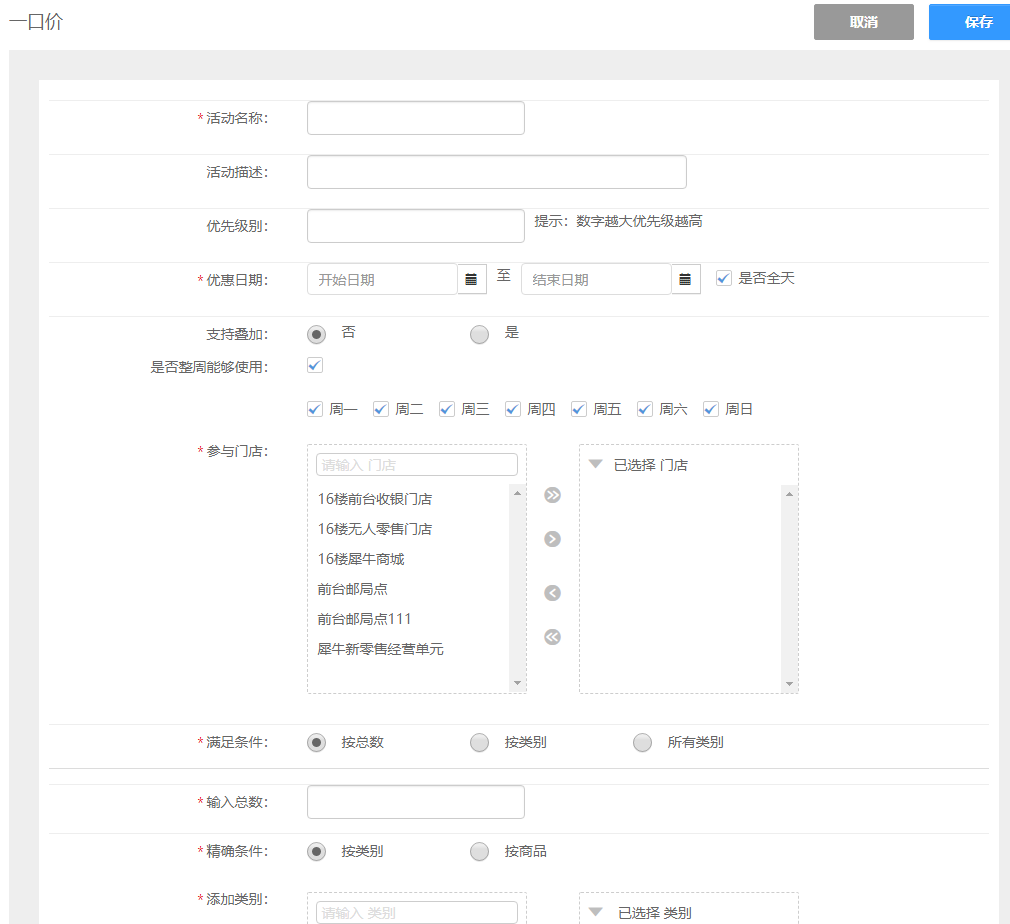
Task: Select store 前台邮局点111
Action: 364,619
